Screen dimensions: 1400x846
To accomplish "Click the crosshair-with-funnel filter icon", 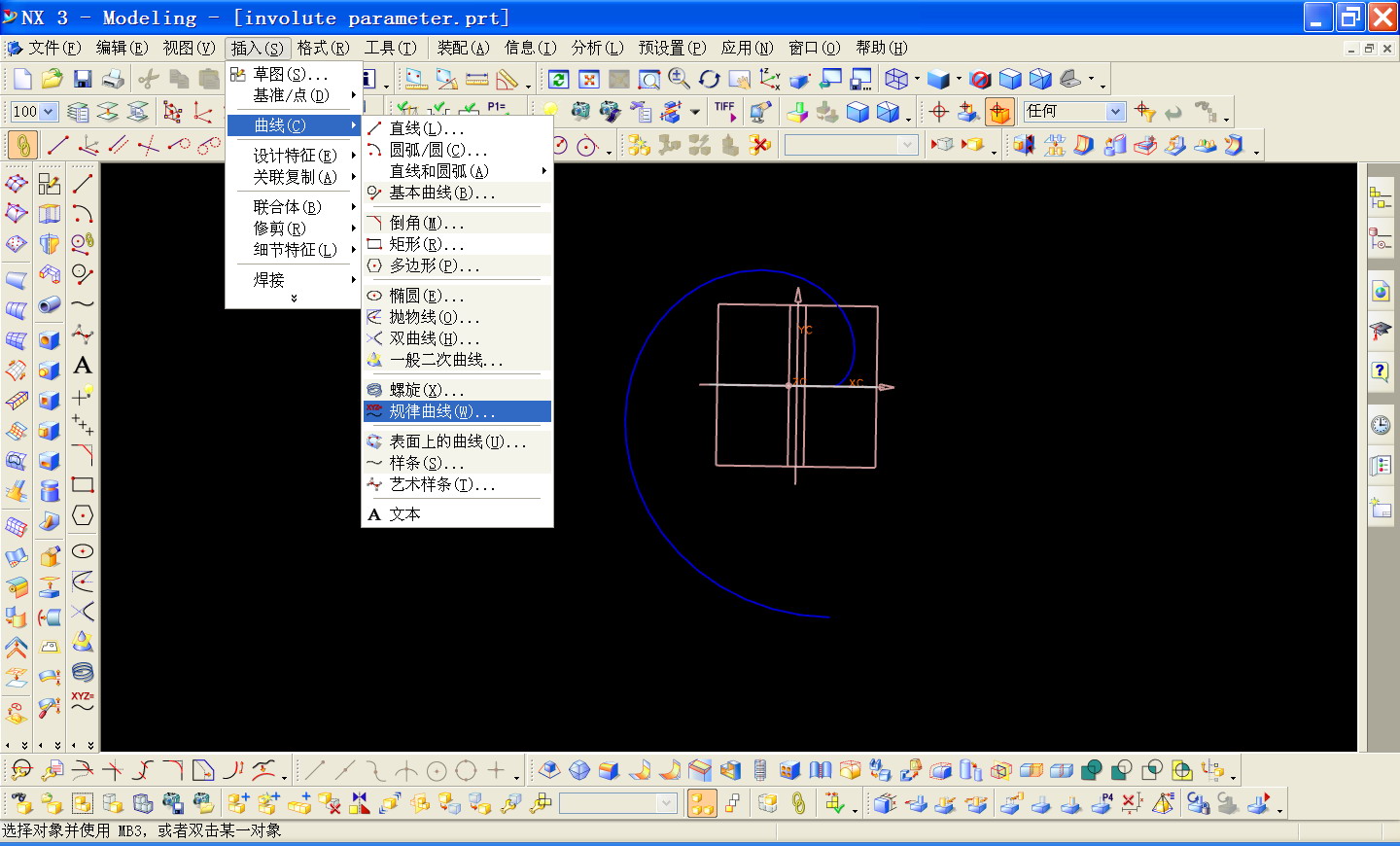I will pyautogui.click(x=1145, y=112).
